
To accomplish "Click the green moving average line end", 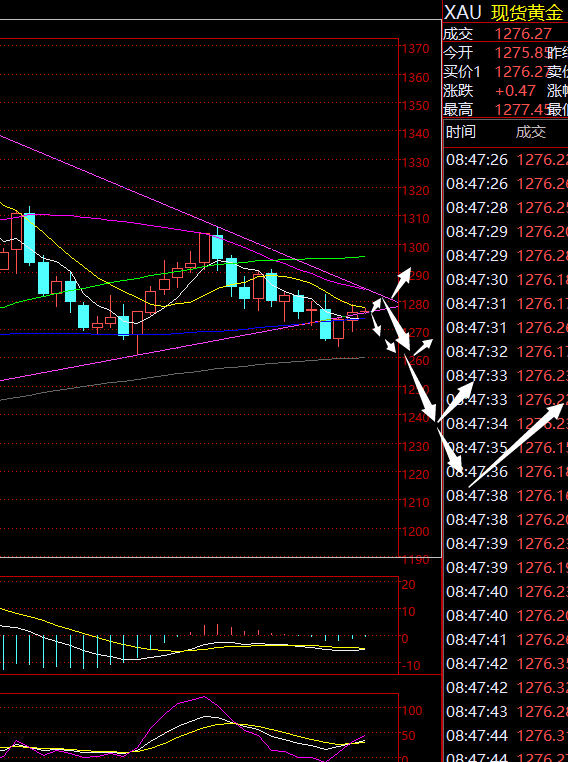I will 363,257.
